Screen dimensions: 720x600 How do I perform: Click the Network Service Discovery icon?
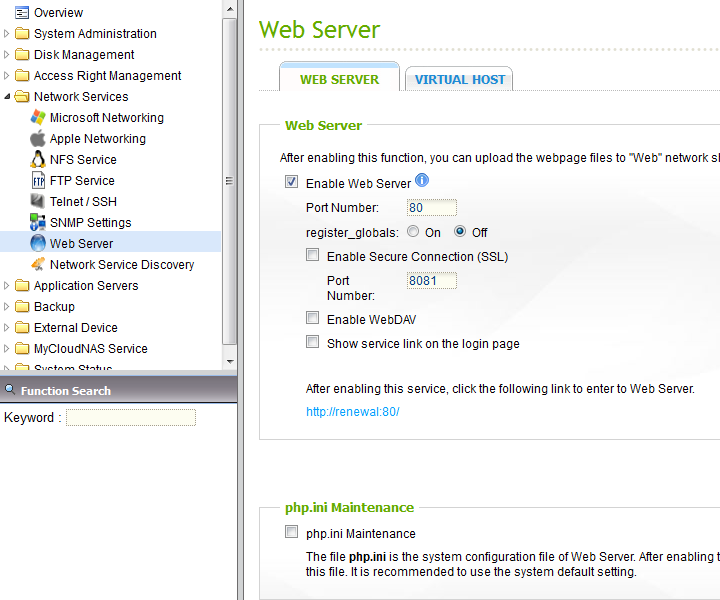click(38, 265)
